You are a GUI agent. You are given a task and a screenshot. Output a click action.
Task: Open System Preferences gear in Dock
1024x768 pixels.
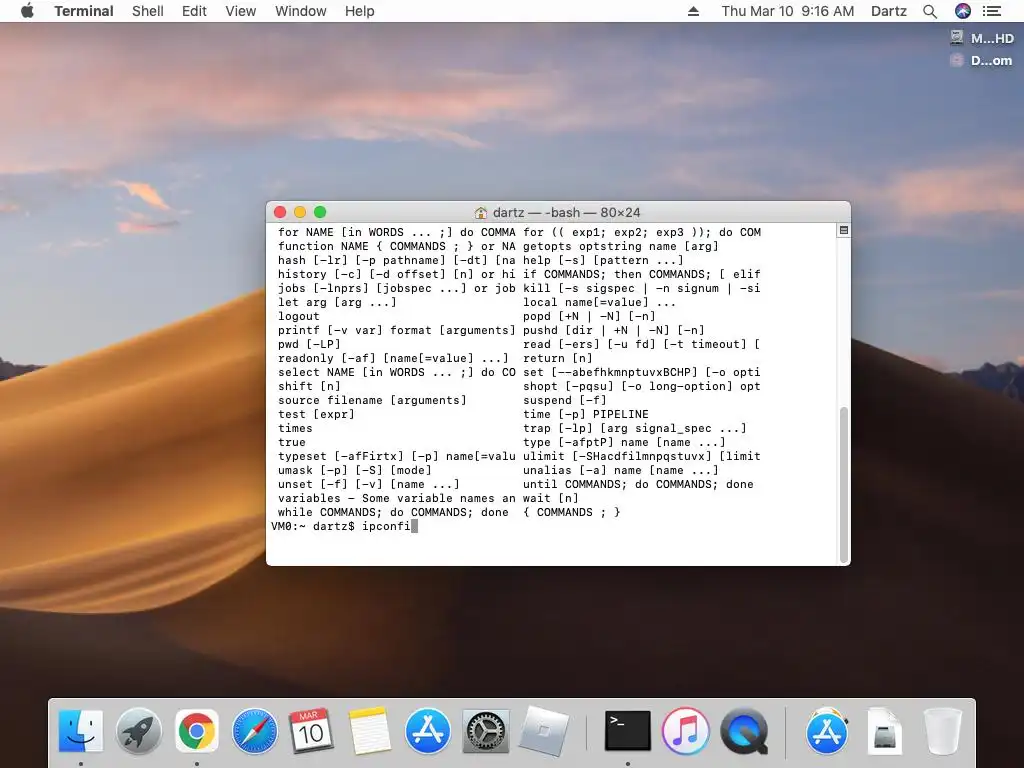[485, 731]
